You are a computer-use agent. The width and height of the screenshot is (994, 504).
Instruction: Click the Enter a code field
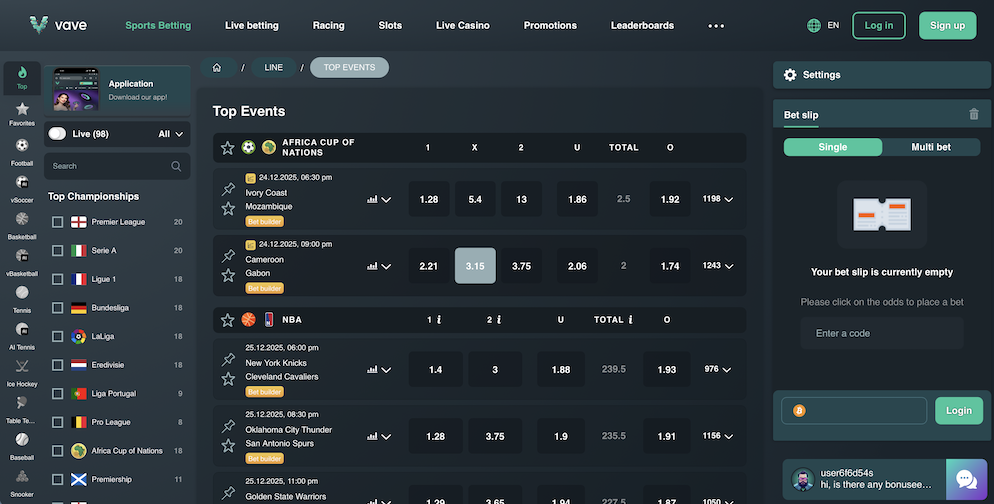pos(882,333)
